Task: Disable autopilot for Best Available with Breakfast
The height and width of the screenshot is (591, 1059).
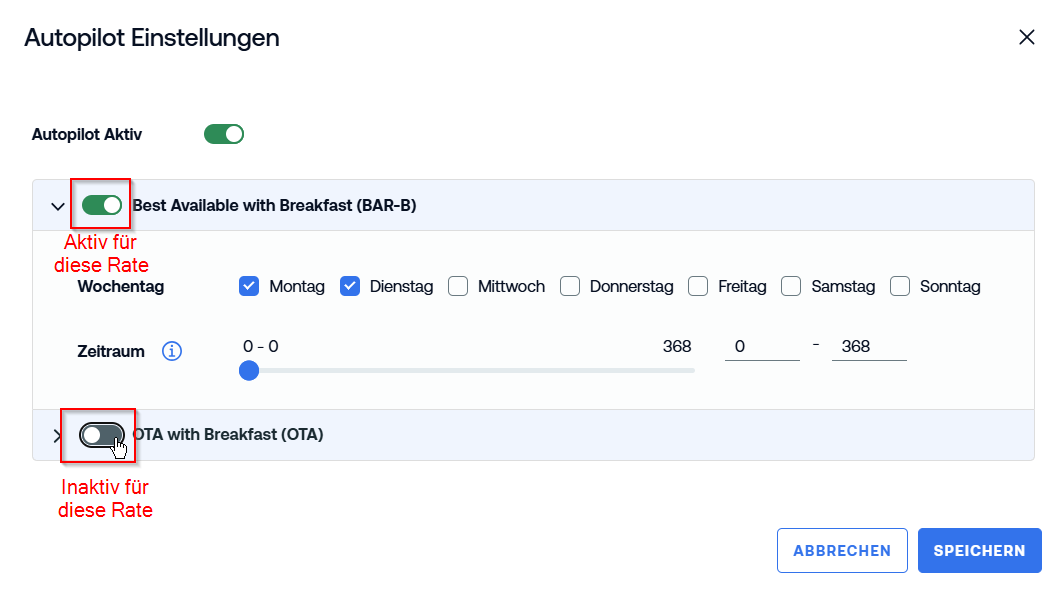Action: (x=101, y=205)
